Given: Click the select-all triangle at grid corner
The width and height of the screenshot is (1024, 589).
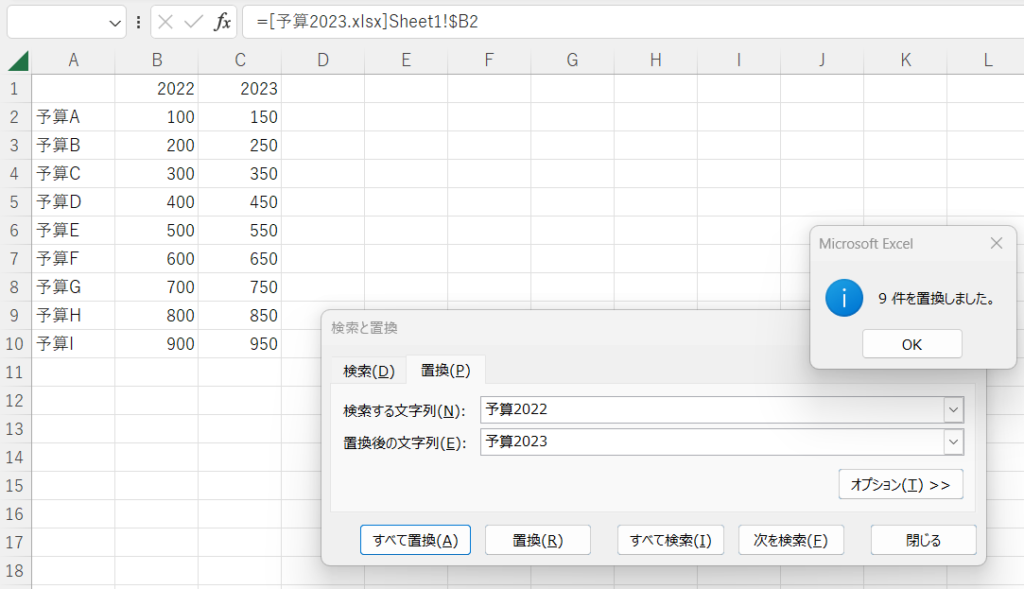Looking at the screenshot, I should (18, 61).
